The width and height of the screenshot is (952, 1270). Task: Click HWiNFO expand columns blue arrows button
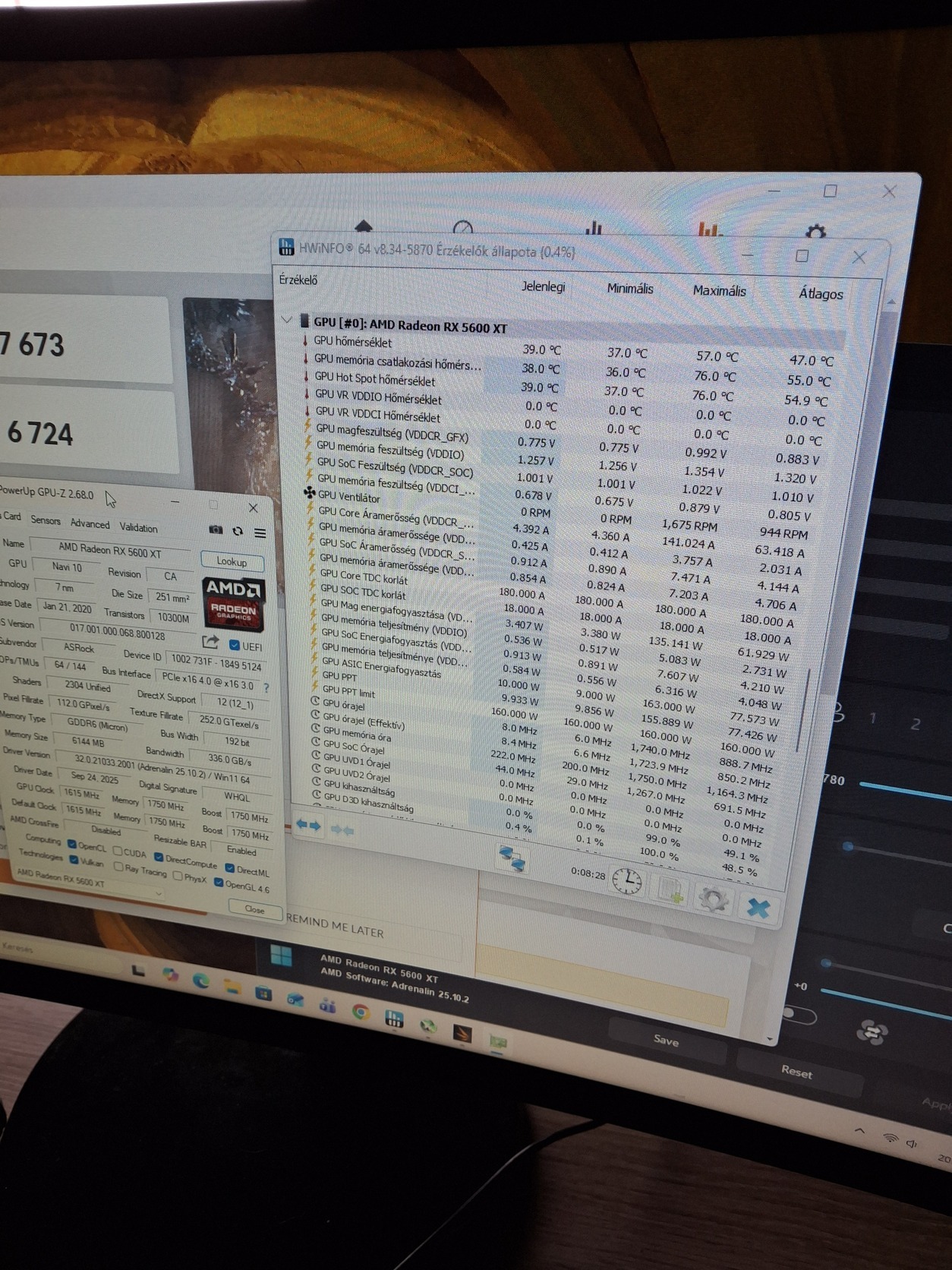308,825
